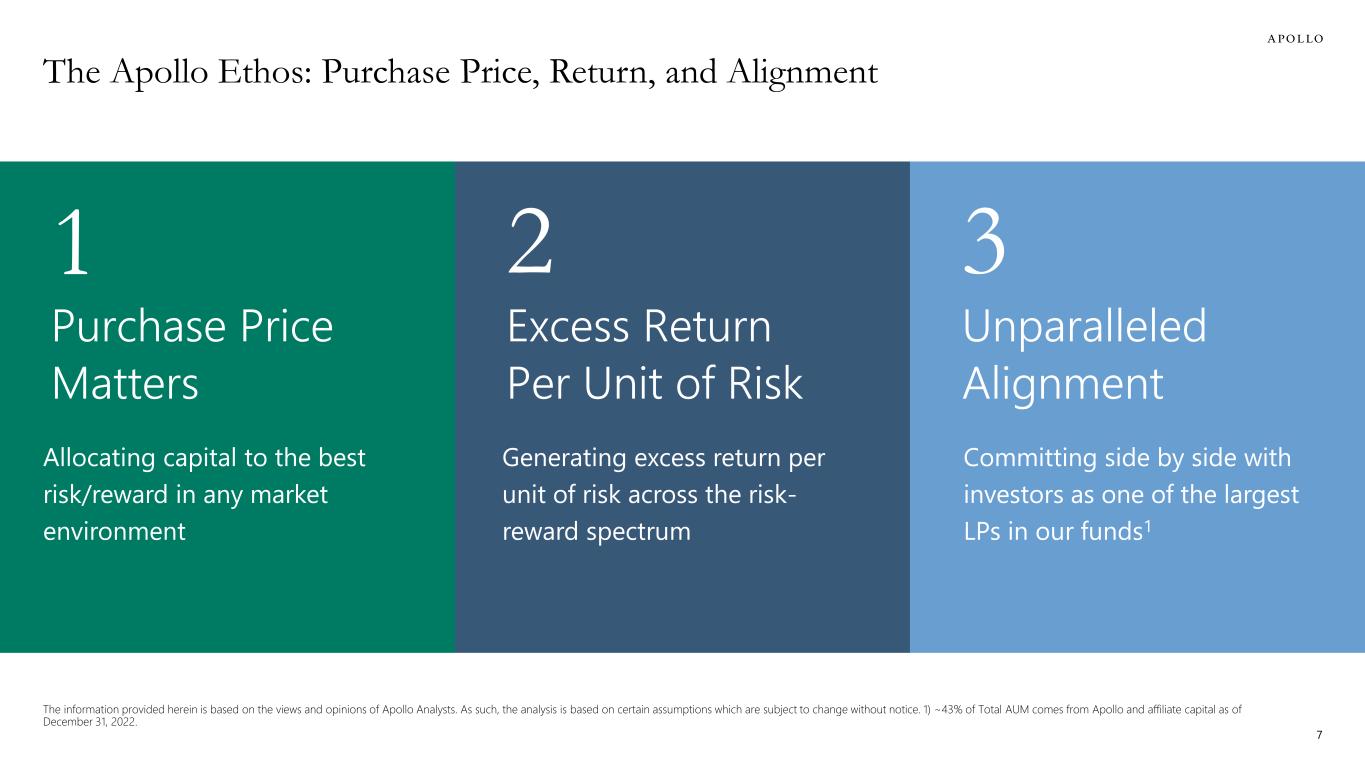Image resolution: width=1365 pixels, height=768 pixels.
Task: Click the empty navy panel area below 'reward spectrum'
Action: pyautogui.click(x=682, y=600)
